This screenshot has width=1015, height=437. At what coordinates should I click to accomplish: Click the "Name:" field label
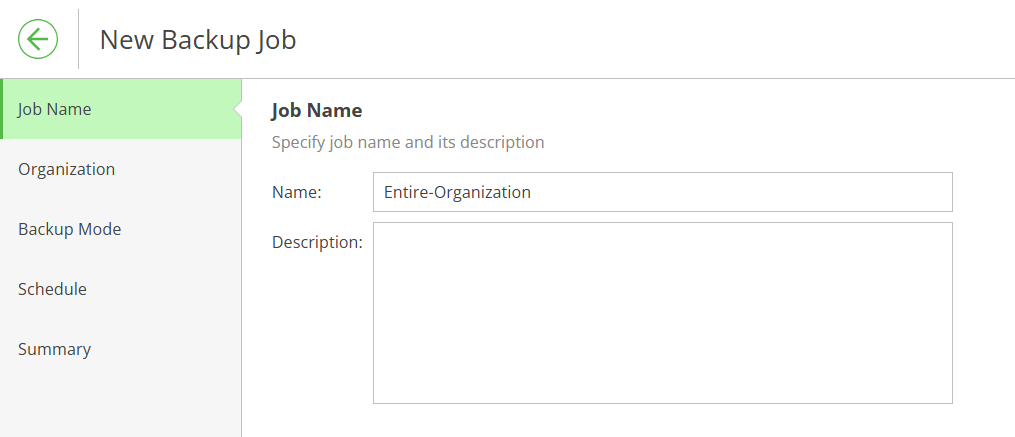[x=296, y=192]
